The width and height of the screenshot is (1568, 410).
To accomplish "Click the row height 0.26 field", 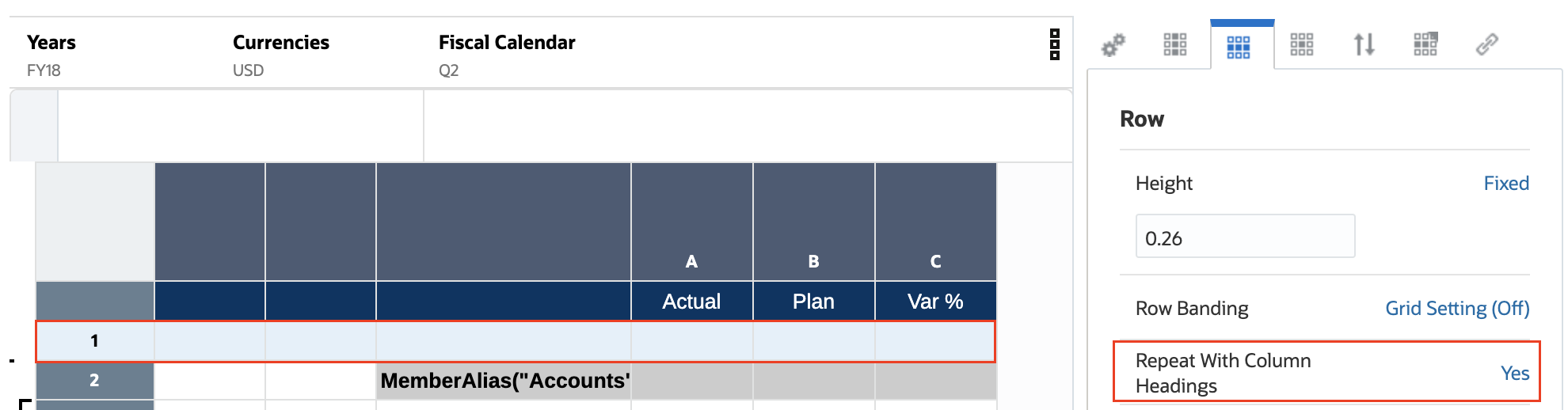I will click(1244, 237).
